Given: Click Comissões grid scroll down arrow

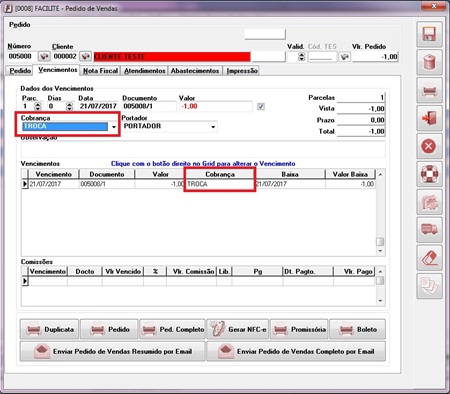Looking at the screenshot, I should [380, 301].
